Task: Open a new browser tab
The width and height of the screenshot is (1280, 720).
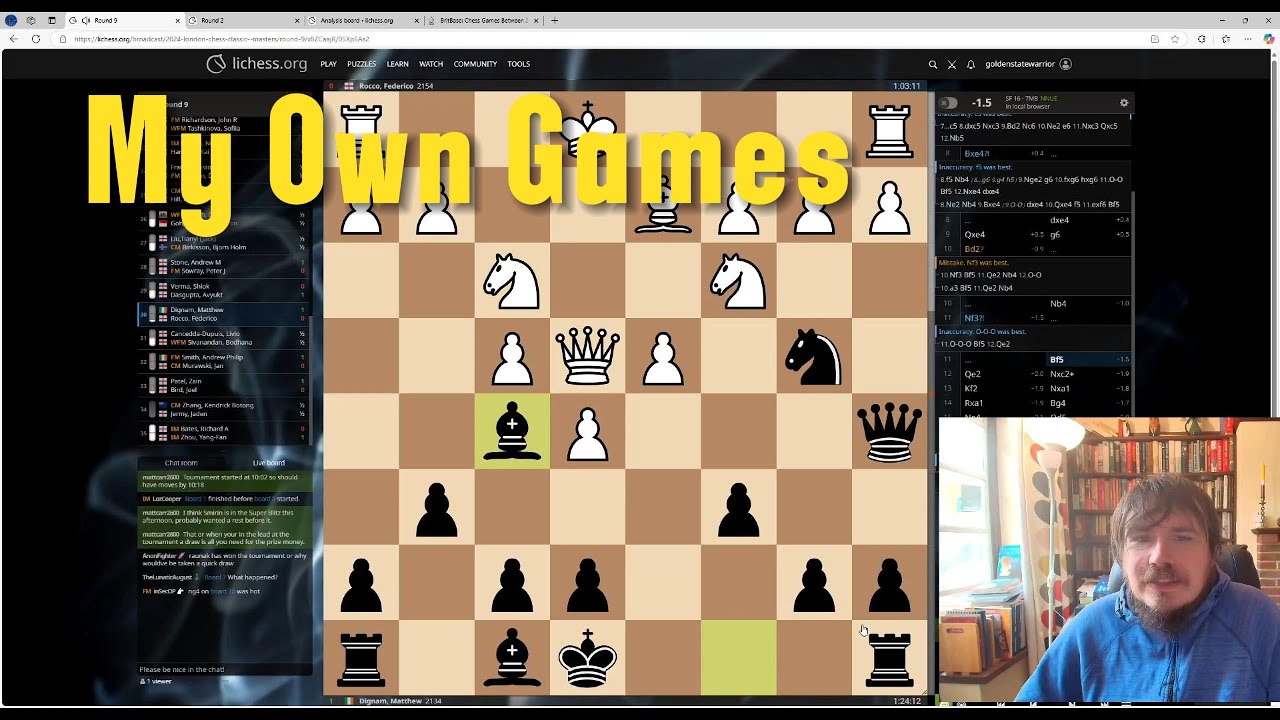Action: (x=554, y=20)
